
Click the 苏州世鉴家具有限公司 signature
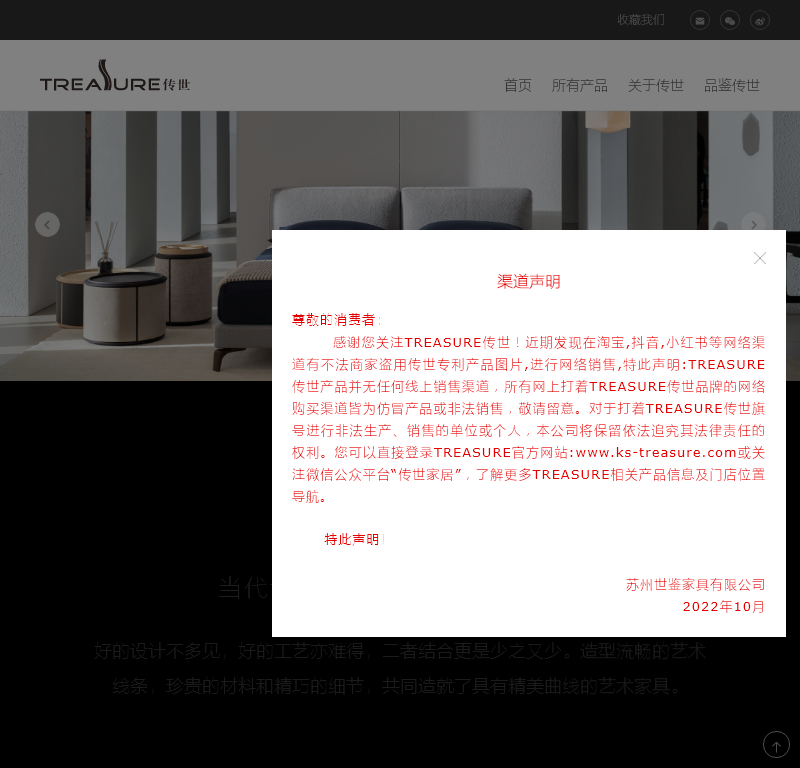[x=695, y=585]
